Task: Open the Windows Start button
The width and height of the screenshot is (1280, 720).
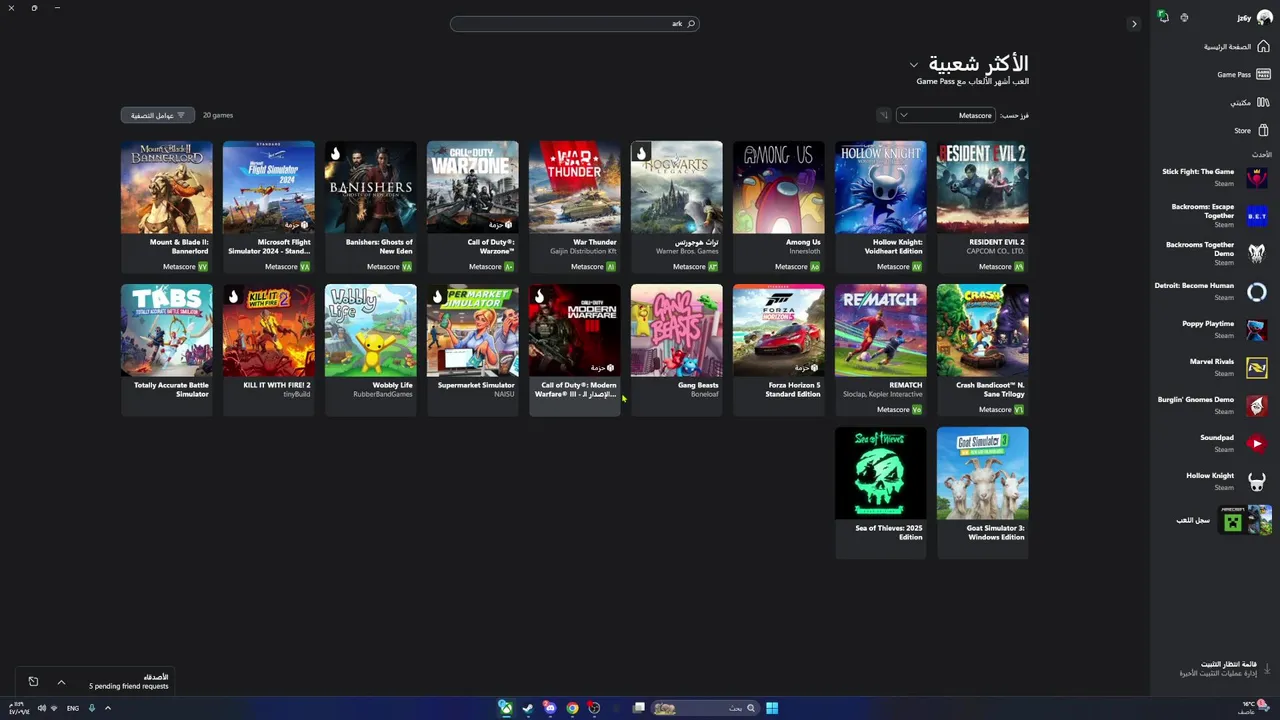Action: pos(772,708)
